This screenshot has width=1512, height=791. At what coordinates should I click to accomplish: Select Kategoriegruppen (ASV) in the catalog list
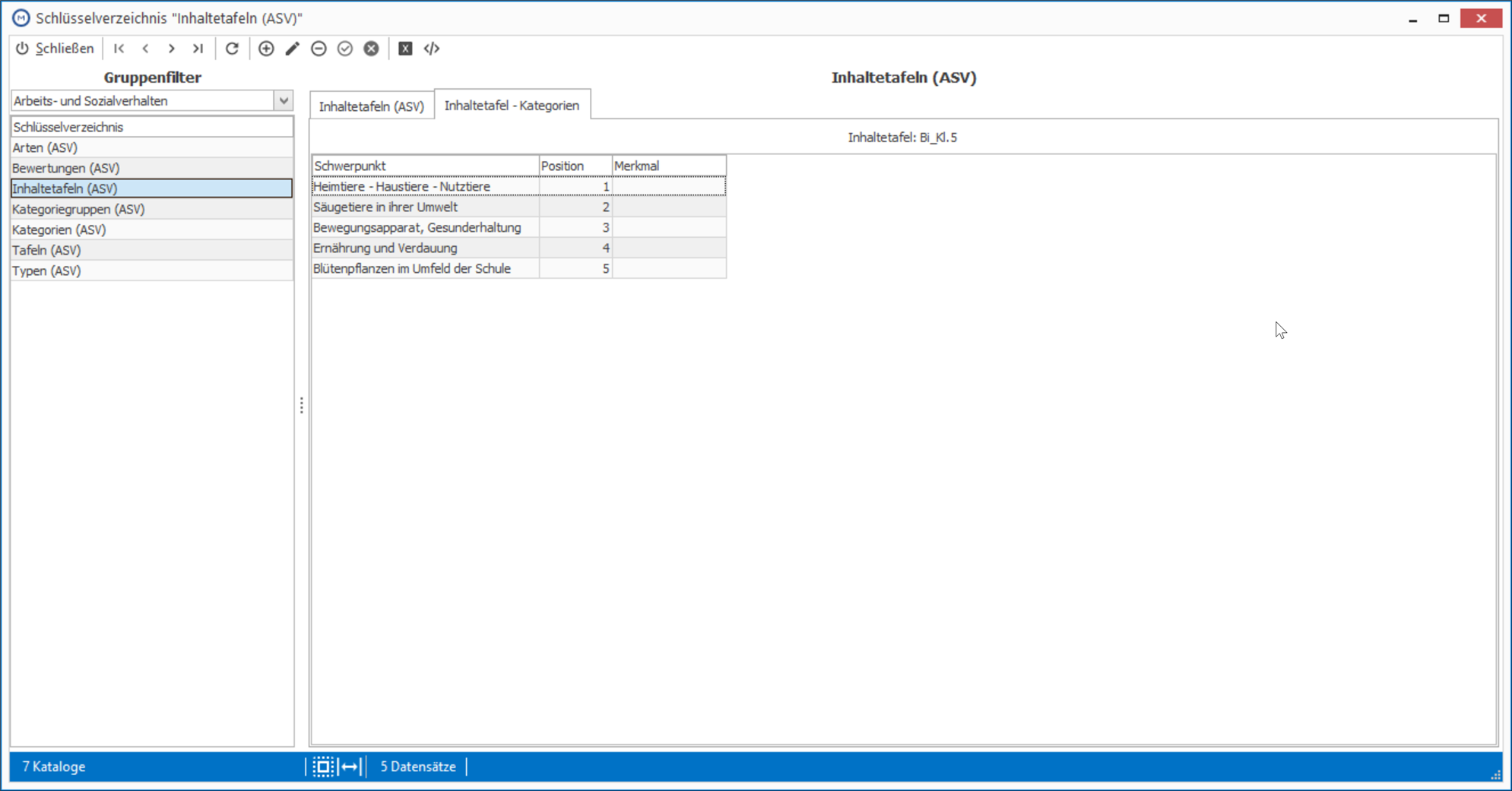coord(152,209)
